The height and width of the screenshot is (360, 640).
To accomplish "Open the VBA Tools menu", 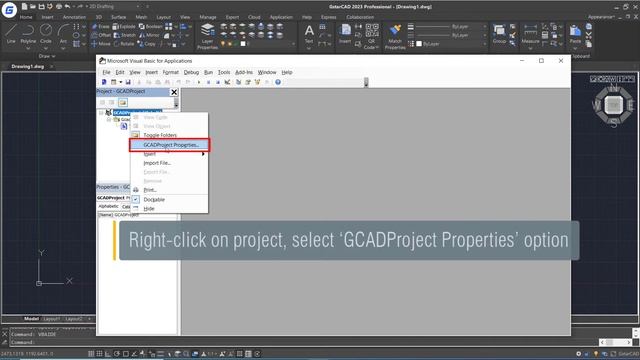I will point(224,72).
